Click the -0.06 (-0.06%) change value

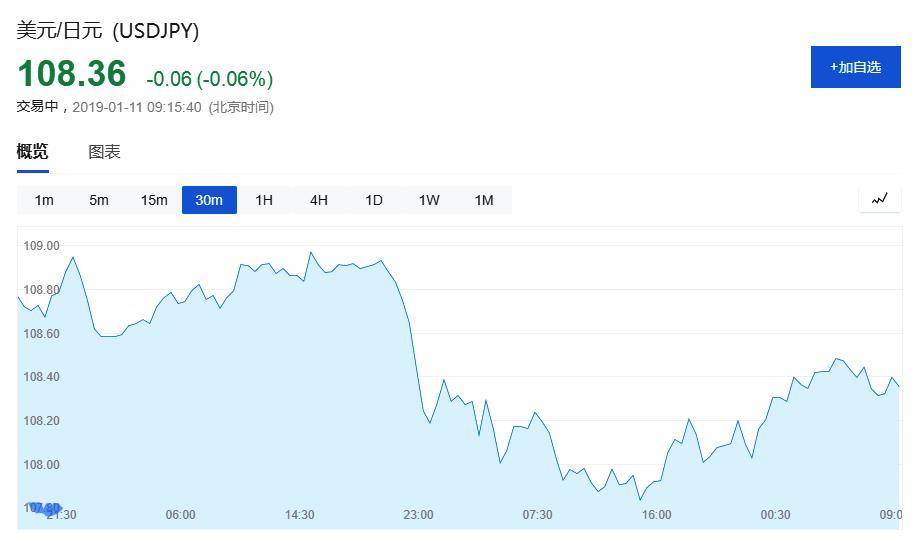tap(209, 78)
